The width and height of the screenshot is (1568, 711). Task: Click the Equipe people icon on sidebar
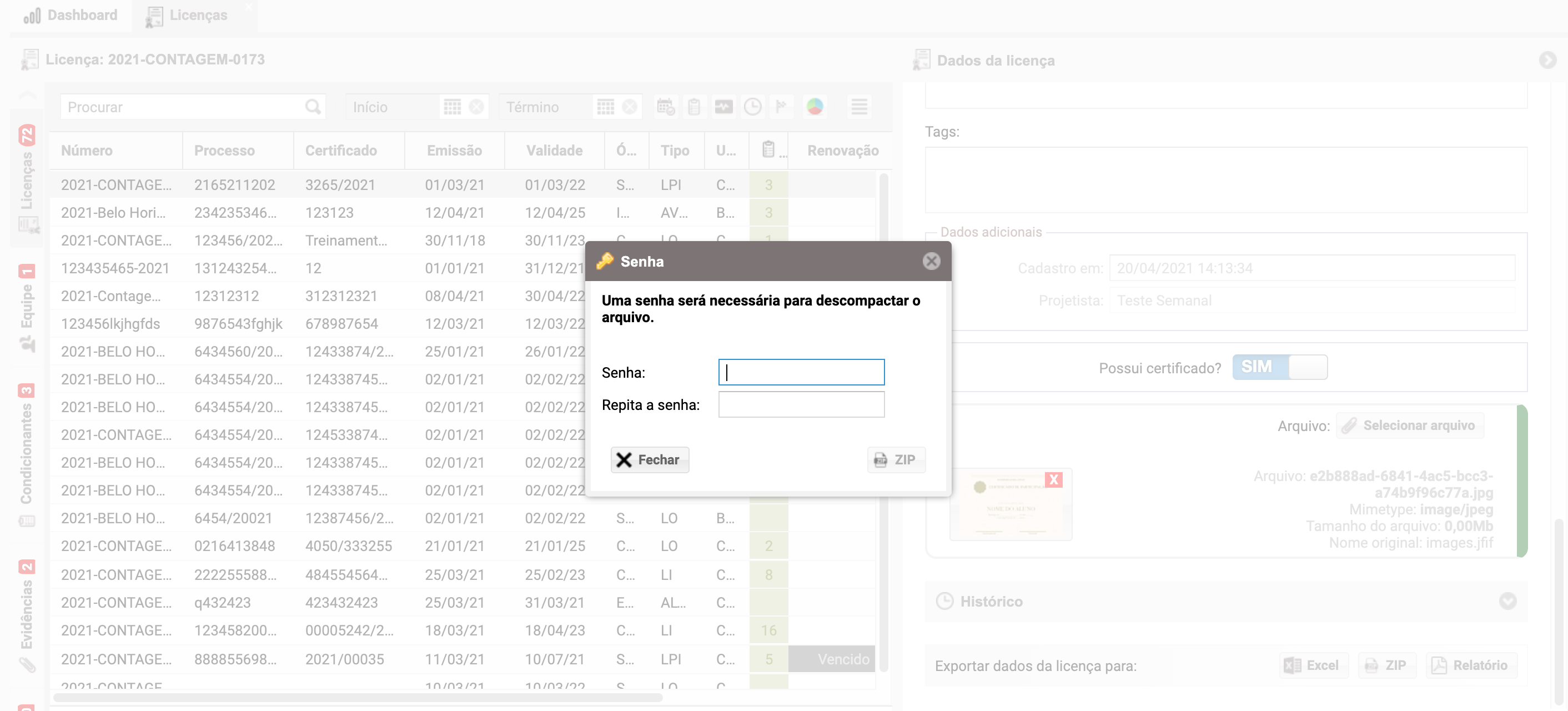click(x=27, y=344)
